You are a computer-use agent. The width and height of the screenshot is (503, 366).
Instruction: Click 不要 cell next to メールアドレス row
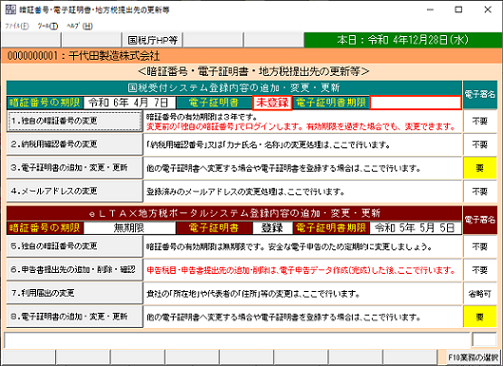click(480, 192)
